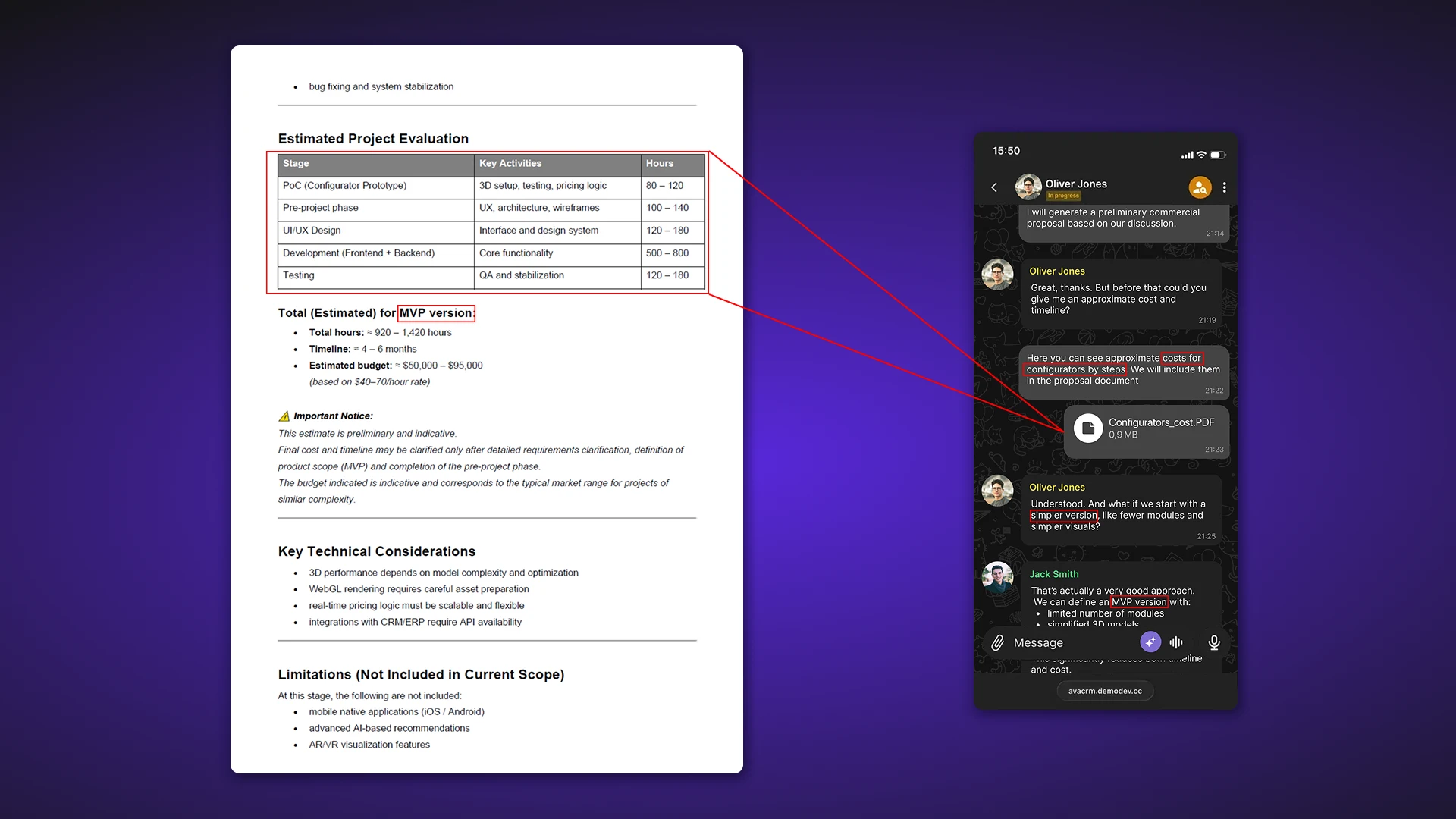Click Oliver Jones header profile picture
Image resolution: width=1456 pixels, height=819 pixels.
(x=1028, y=187)
